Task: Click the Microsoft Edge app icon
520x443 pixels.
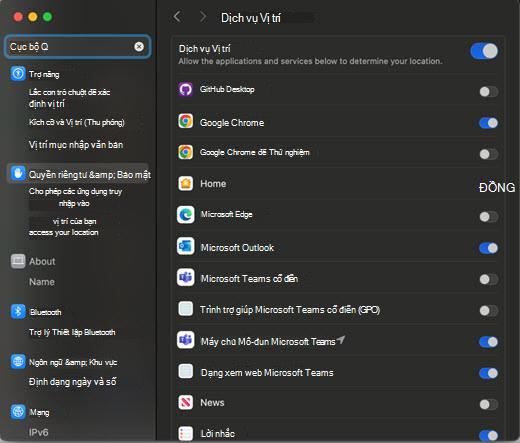Action: (186, 215)
